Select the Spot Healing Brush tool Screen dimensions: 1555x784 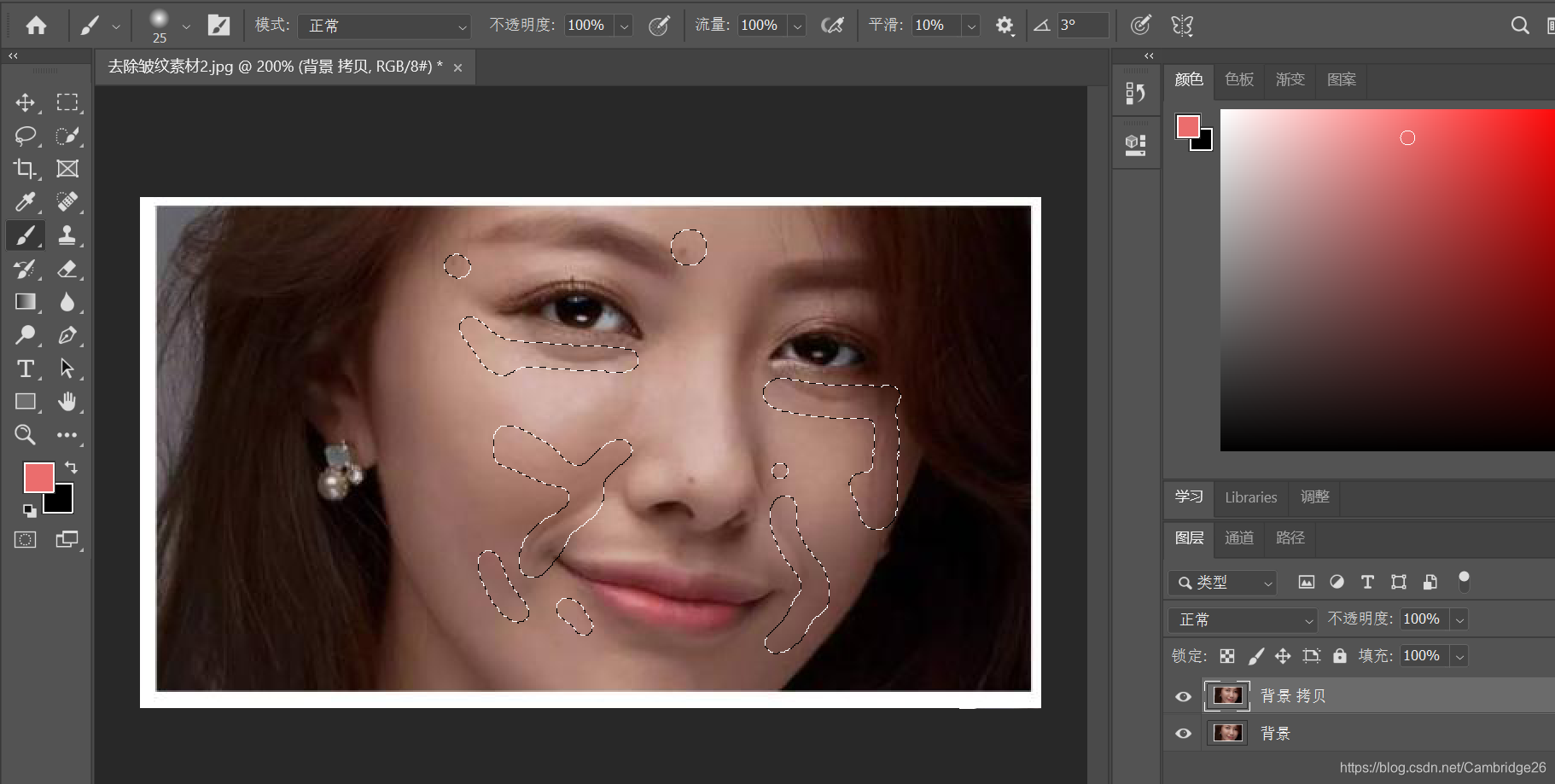click(x=67, y=202)
